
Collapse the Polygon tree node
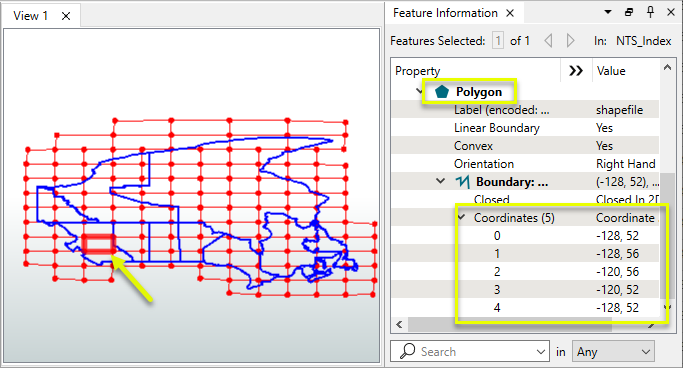pyautogui.click(x=419, y=91)
